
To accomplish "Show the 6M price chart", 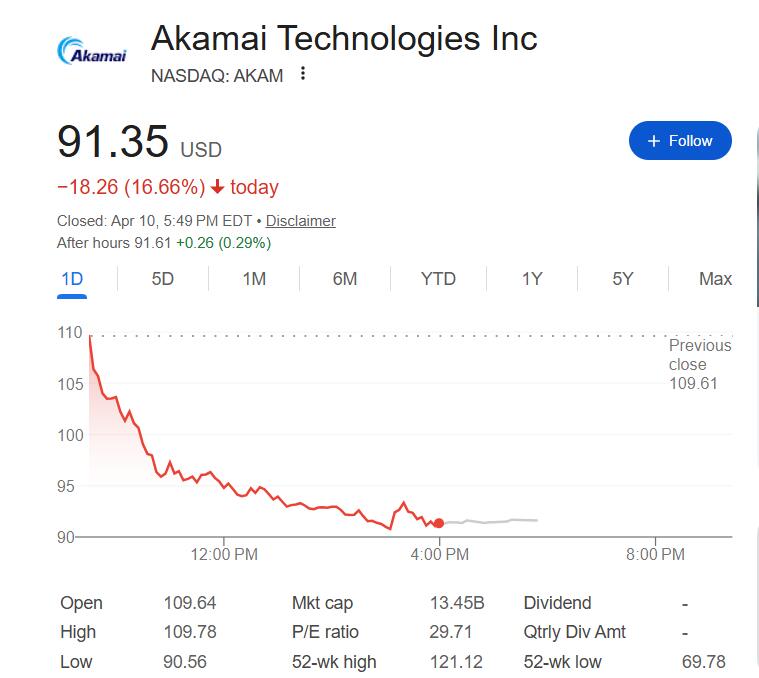I will pos(345,279).
